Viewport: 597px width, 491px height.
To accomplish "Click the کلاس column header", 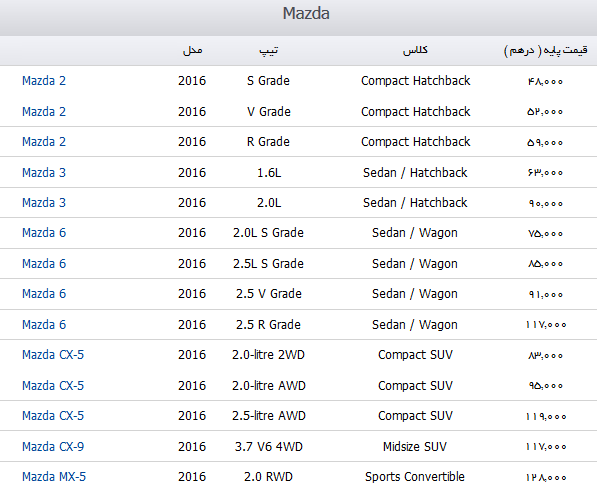I will pyautogui.click(x=415, y=50).
